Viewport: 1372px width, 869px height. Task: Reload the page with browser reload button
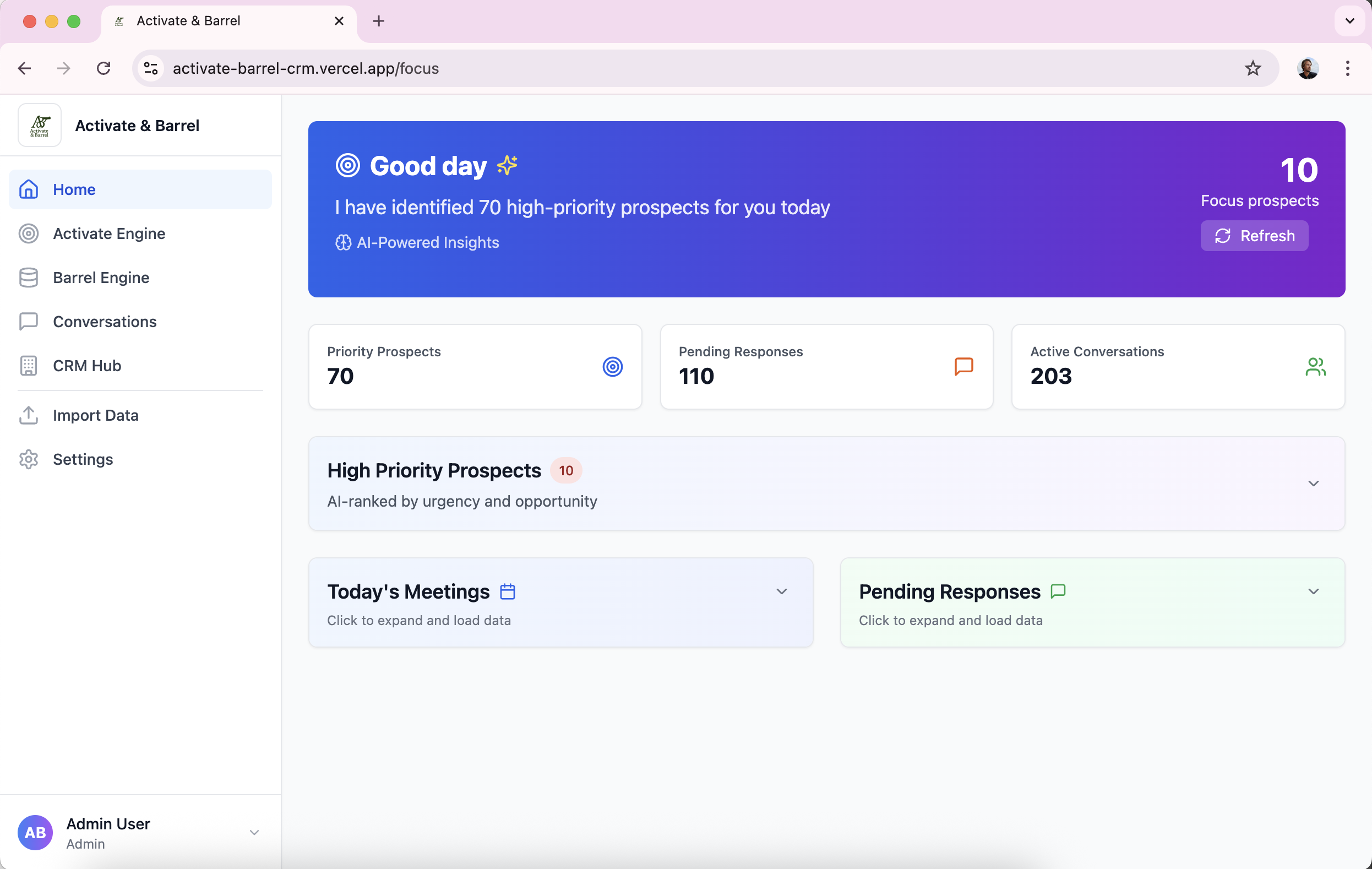104,68
